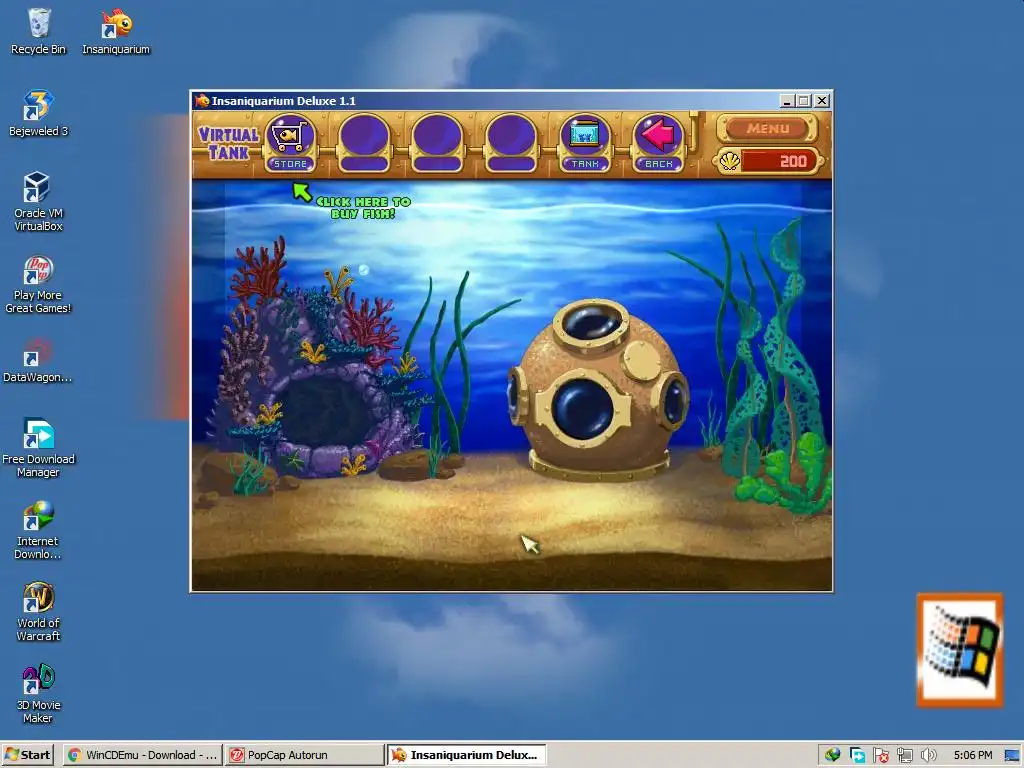
Task: Go back using the pink arrow Back button
Action: 658,144
